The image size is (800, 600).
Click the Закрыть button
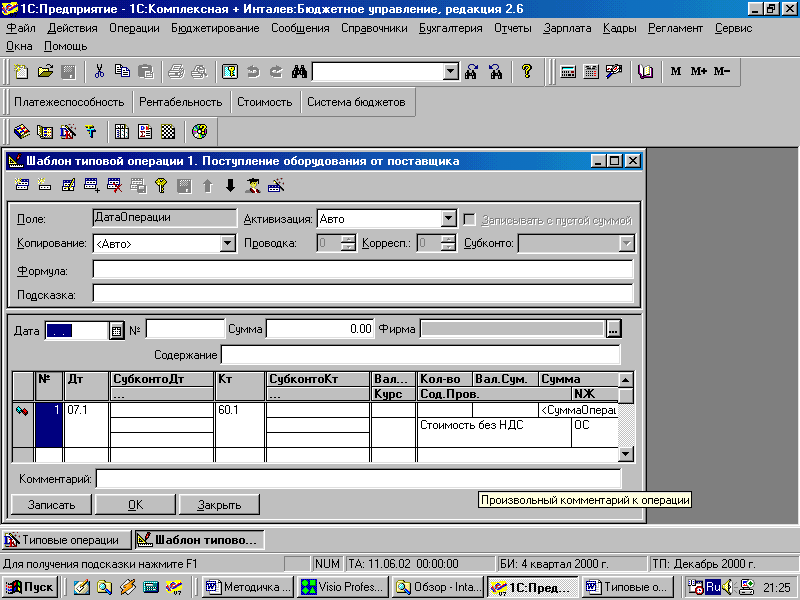pos(219,505)
